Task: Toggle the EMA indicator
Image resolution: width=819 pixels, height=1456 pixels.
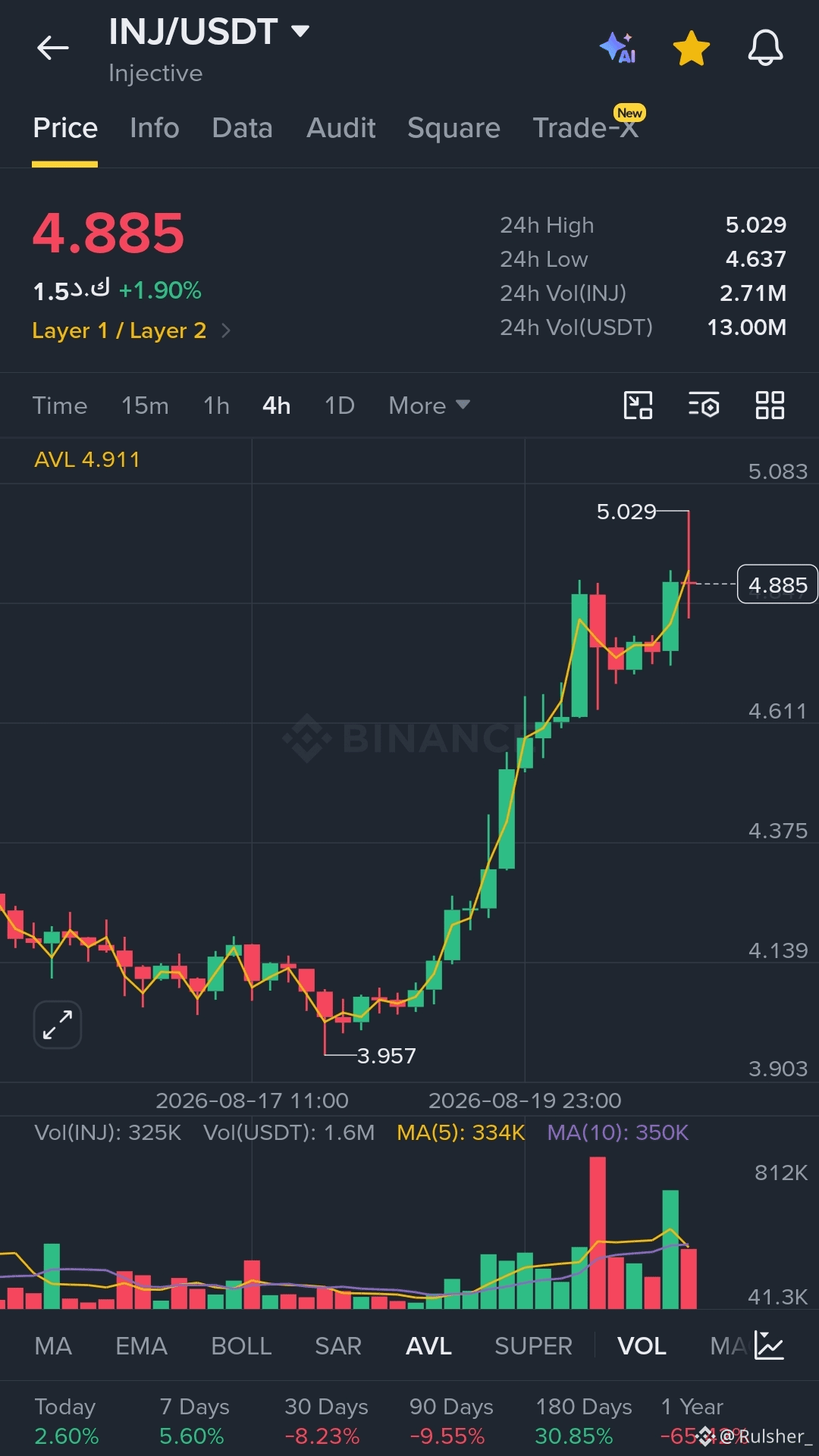Action: pyautogui.click(x=141, y=1346)
